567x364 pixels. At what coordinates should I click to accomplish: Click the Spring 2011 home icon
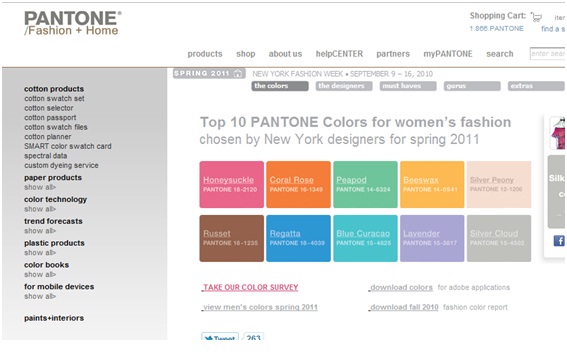point(238,73)
